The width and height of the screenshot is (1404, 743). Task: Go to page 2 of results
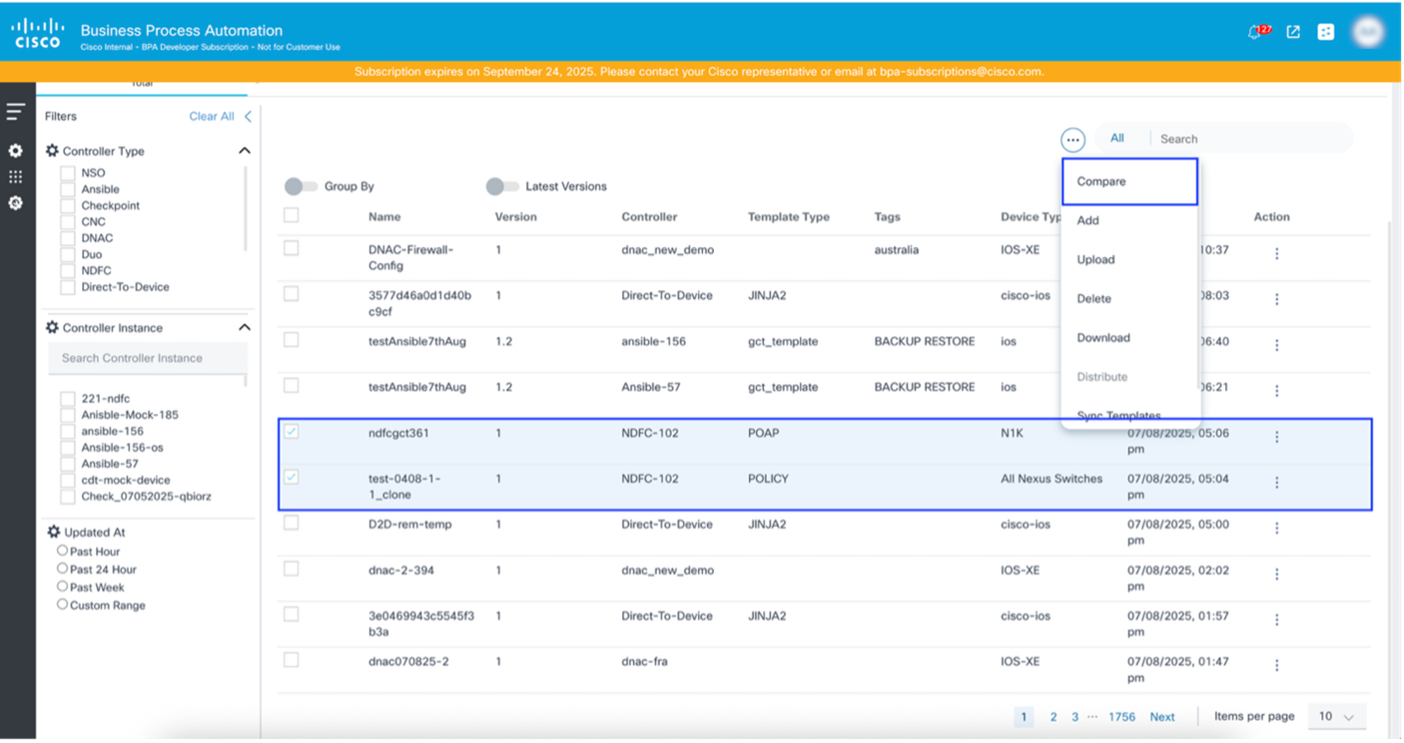(x=1053, y=717)
